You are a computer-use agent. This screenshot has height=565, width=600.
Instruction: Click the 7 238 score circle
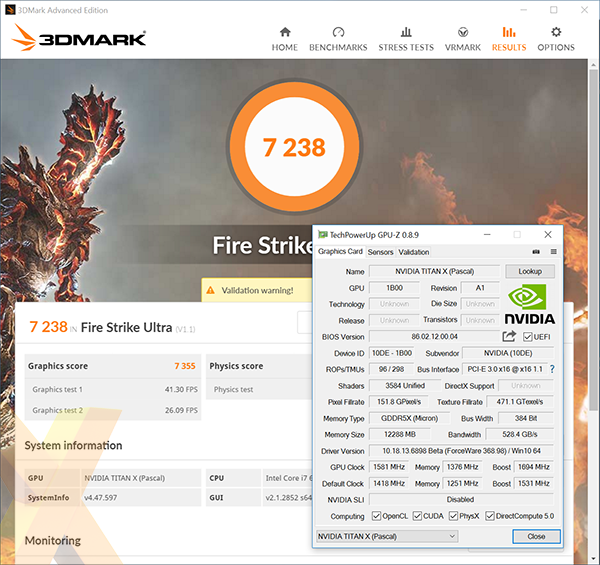tap(294, 146)
